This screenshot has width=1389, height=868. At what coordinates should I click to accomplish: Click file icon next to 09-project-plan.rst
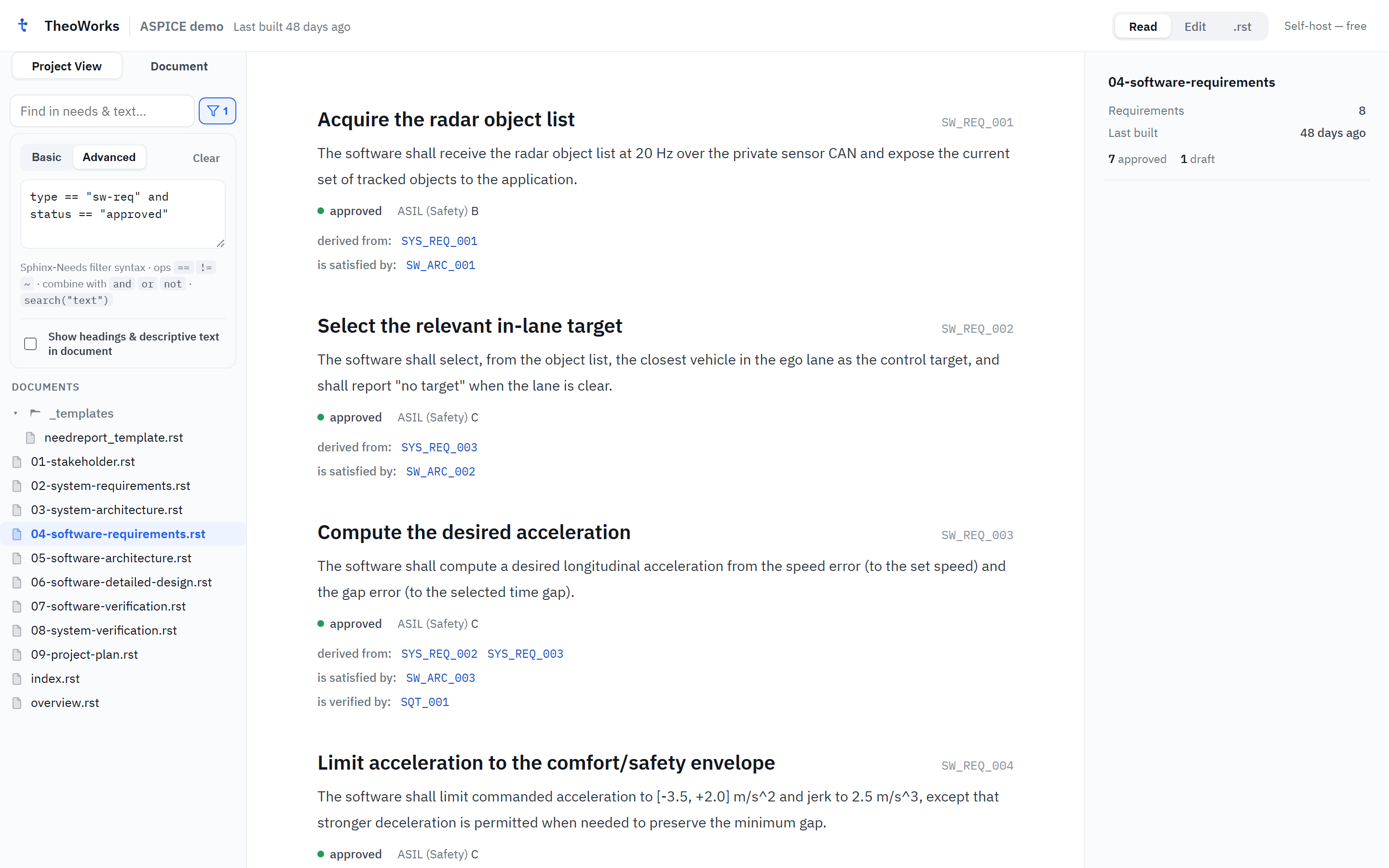(17, 654)
